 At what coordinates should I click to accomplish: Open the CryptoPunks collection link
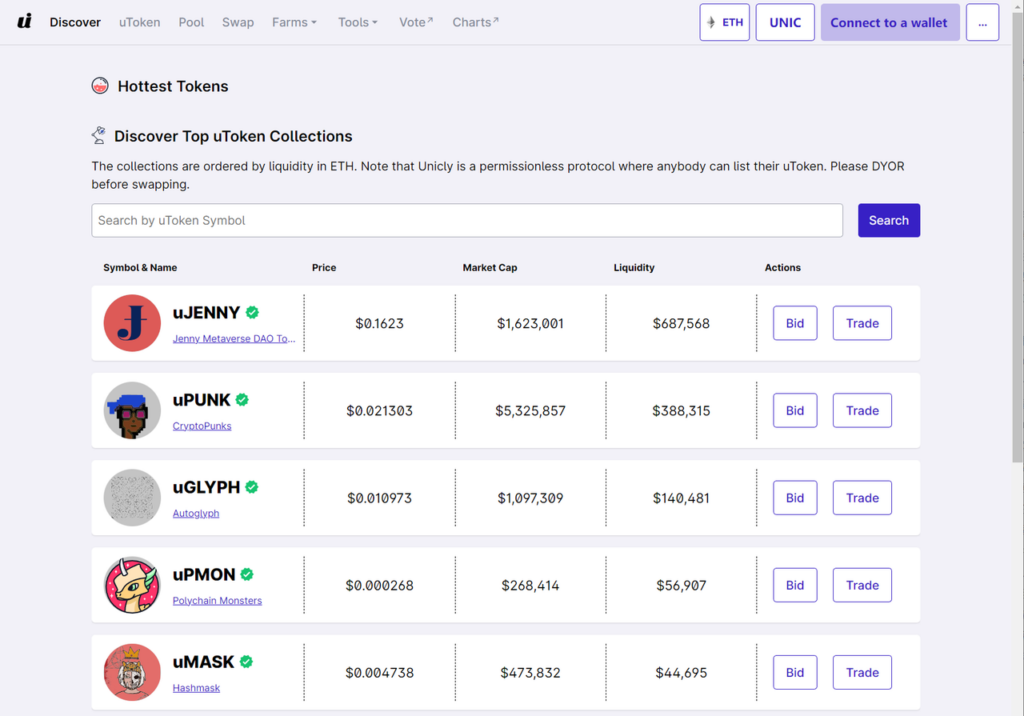click(202, 426)
